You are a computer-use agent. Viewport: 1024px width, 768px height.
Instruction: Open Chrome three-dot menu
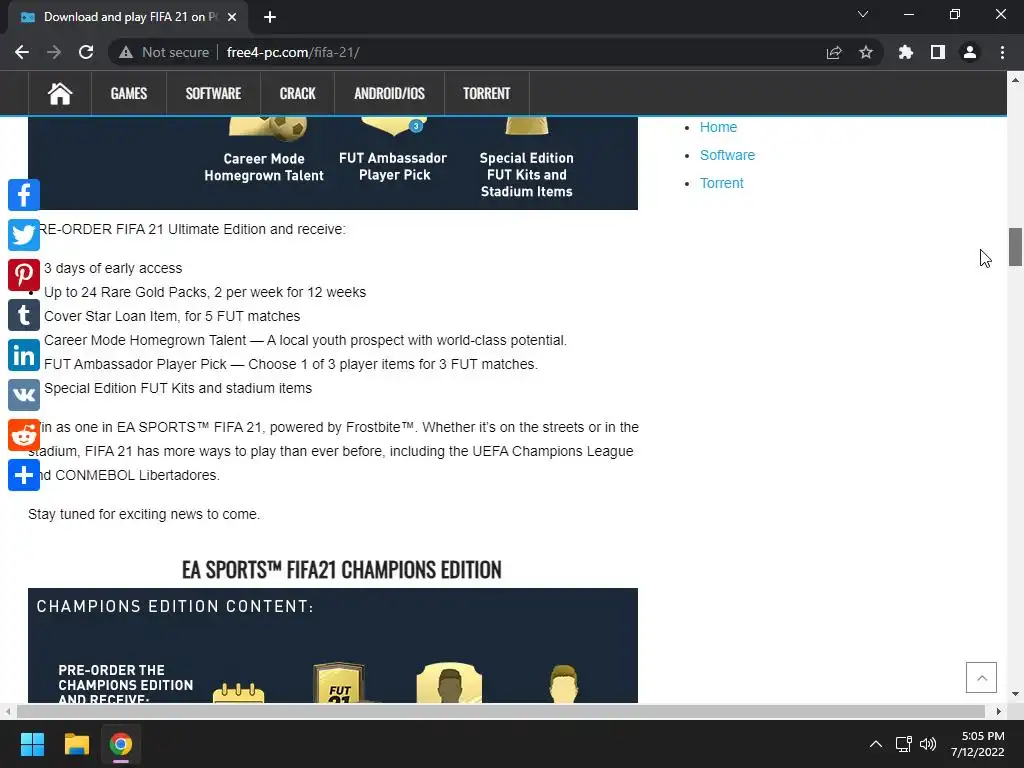click(x=1002, y=52)
